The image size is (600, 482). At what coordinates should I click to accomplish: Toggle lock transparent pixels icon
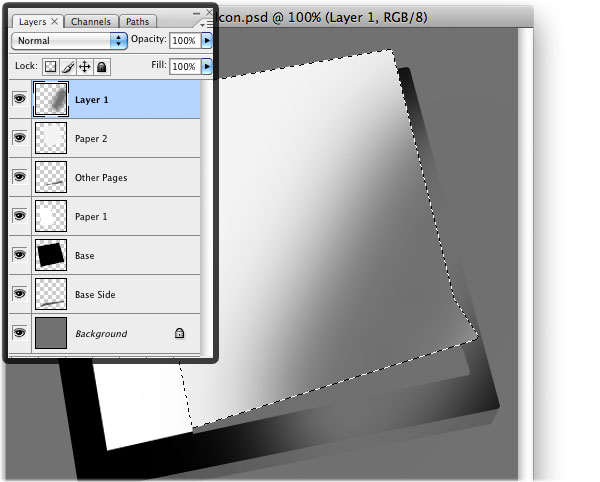[x=51, y=67]
